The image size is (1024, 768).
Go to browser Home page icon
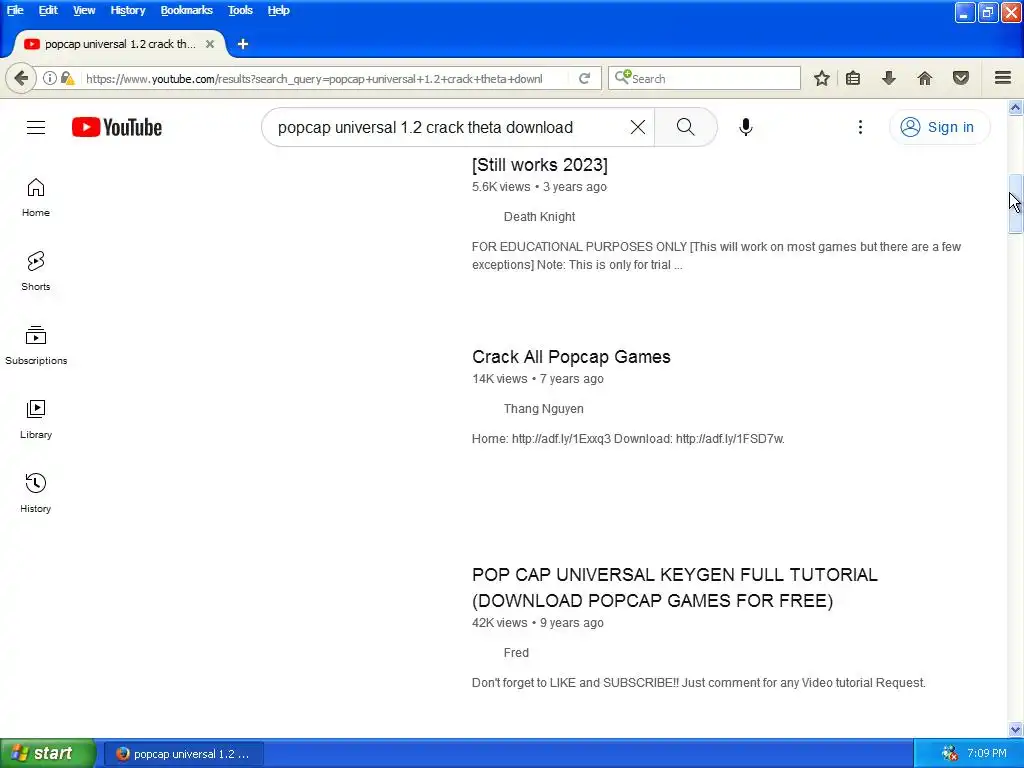(x=925, y=78)
